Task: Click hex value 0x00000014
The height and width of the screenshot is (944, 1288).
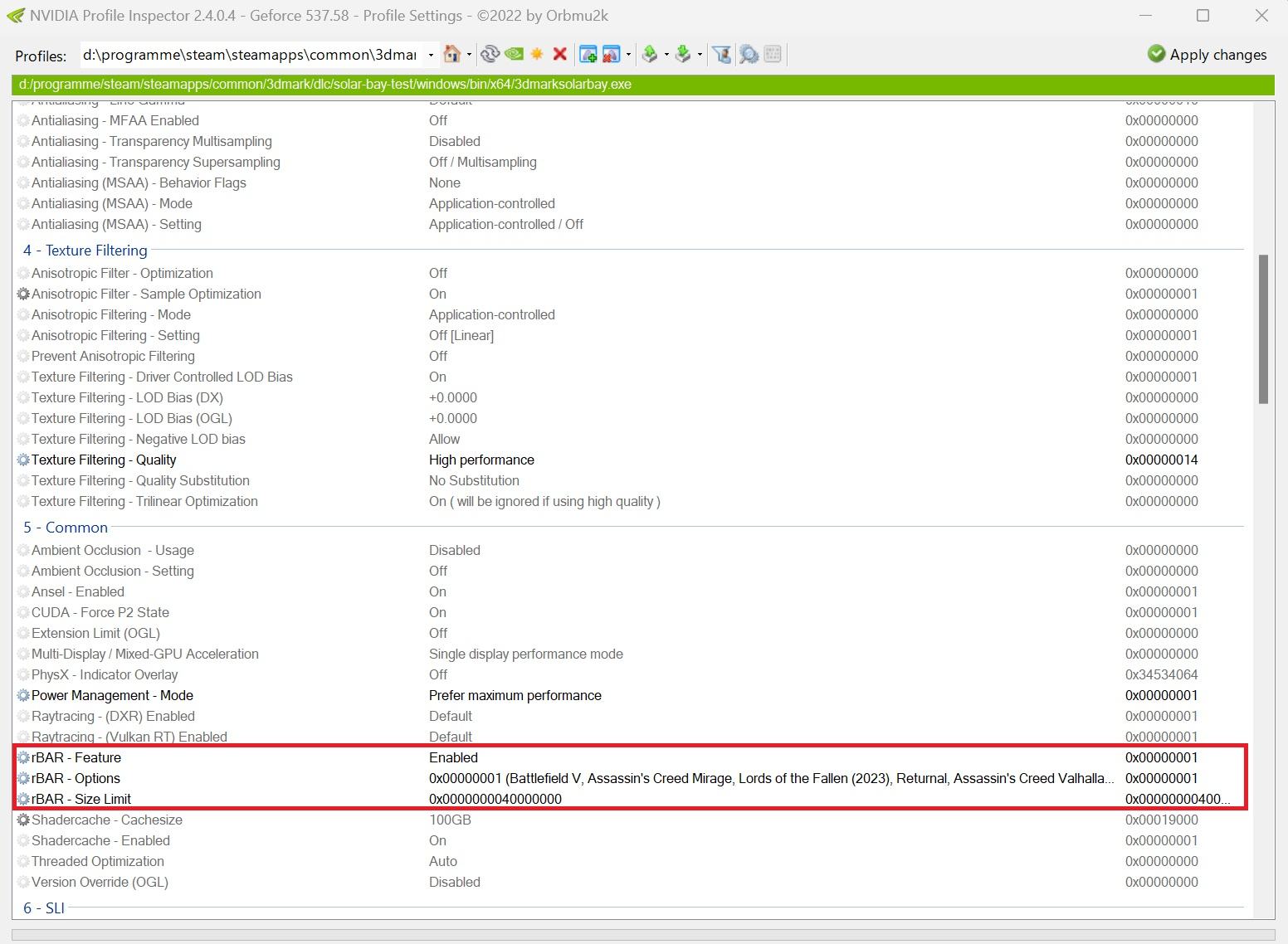Action: (x=1162, y=460)
